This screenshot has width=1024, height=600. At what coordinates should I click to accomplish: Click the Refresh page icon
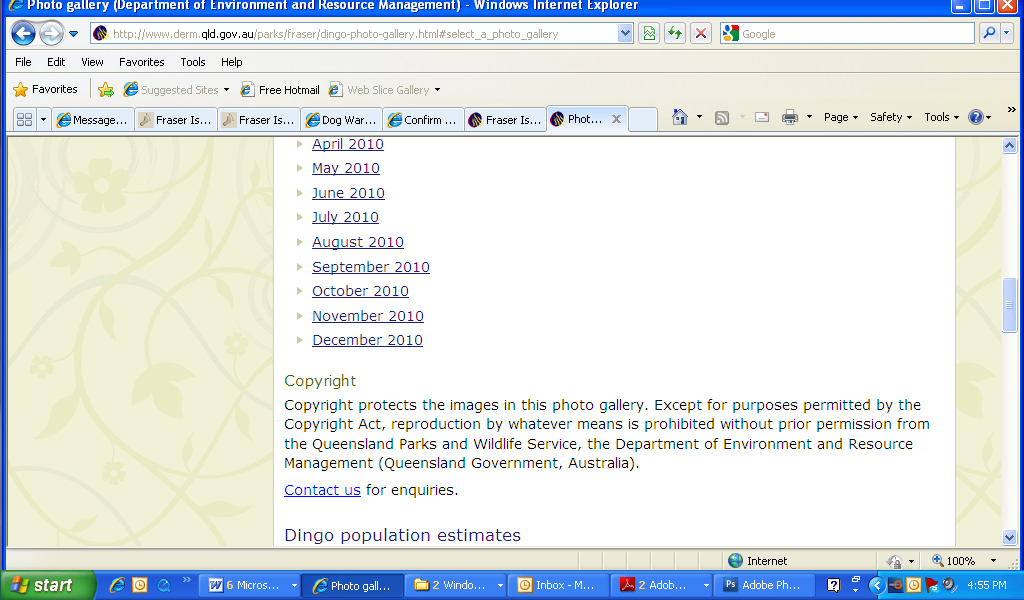click(x=675, y=33)
